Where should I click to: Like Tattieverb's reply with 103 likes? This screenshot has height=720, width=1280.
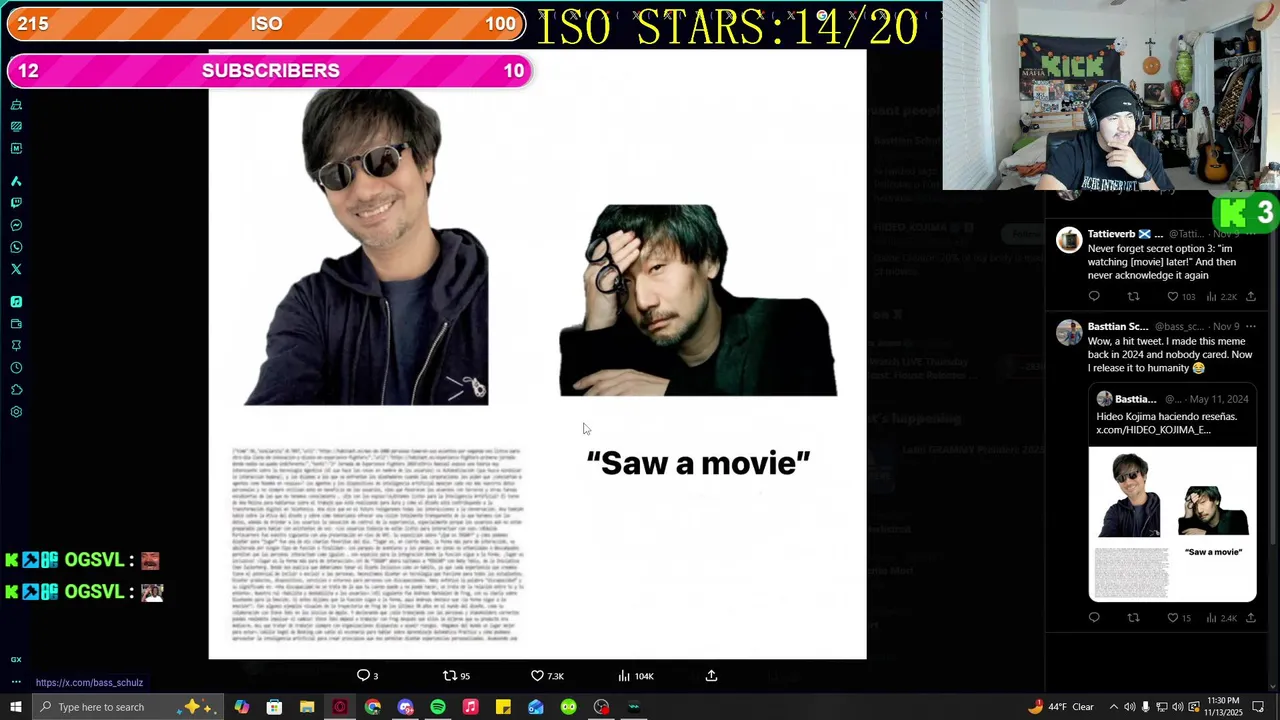point(1181,297)
